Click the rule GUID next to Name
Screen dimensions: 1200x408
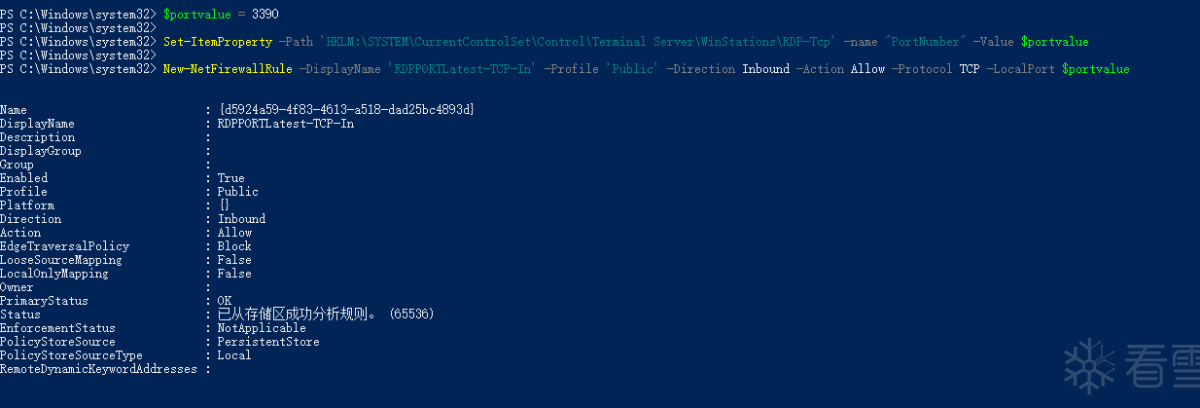click(x=346, y=108)
